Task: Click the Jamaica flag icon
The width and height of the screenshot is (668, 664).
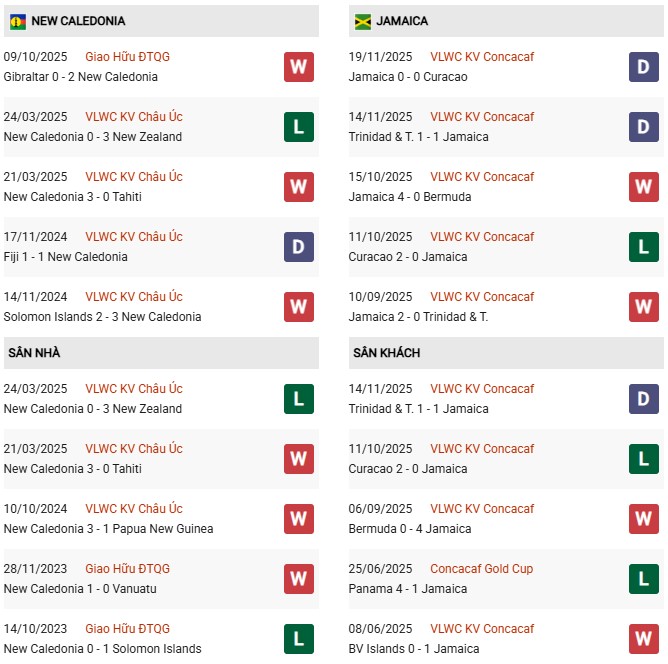Action: tap(363, 21)
